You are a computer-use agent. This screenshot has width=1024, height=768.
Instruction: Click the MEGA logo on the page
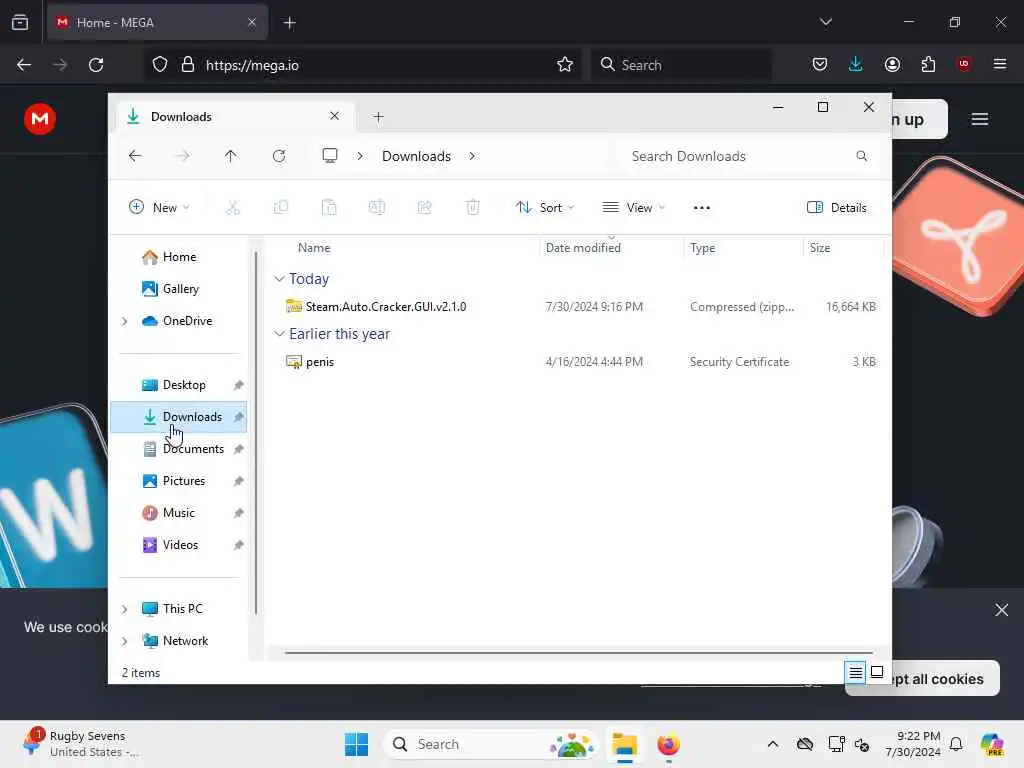tap(40, 119)
